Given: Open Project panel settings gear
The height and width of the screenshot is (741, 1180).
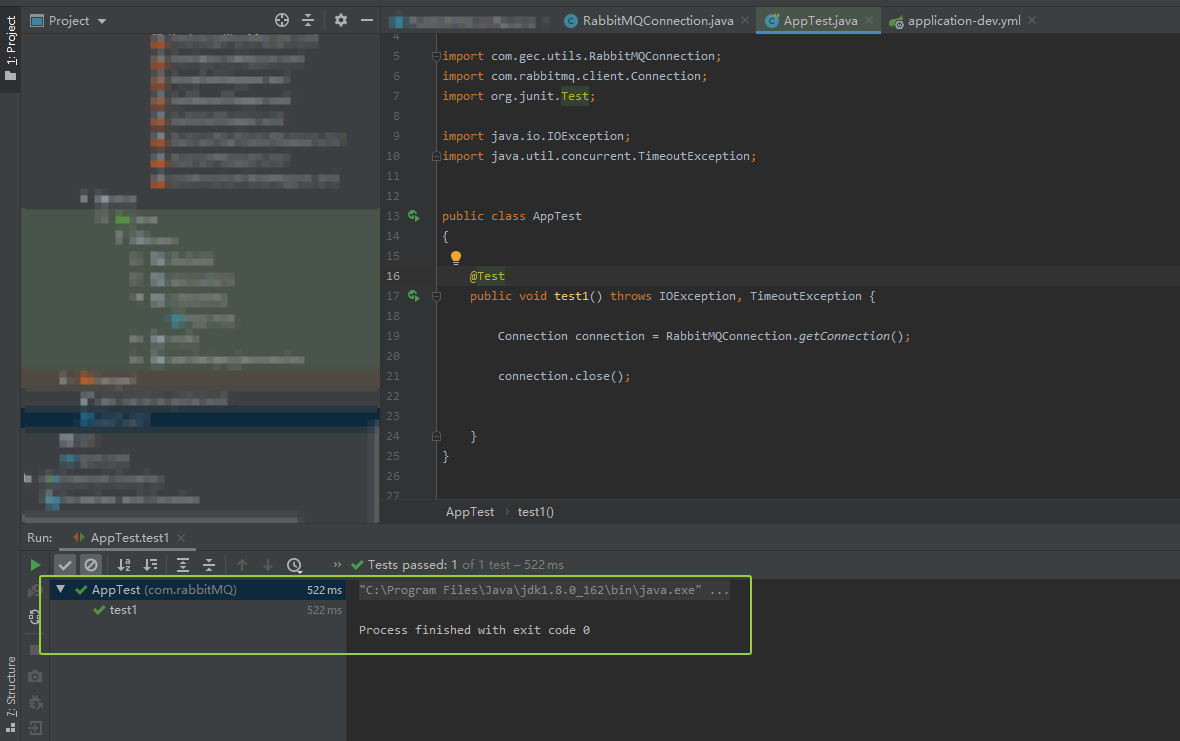Looking at the screenshot, I should point(341,20).
